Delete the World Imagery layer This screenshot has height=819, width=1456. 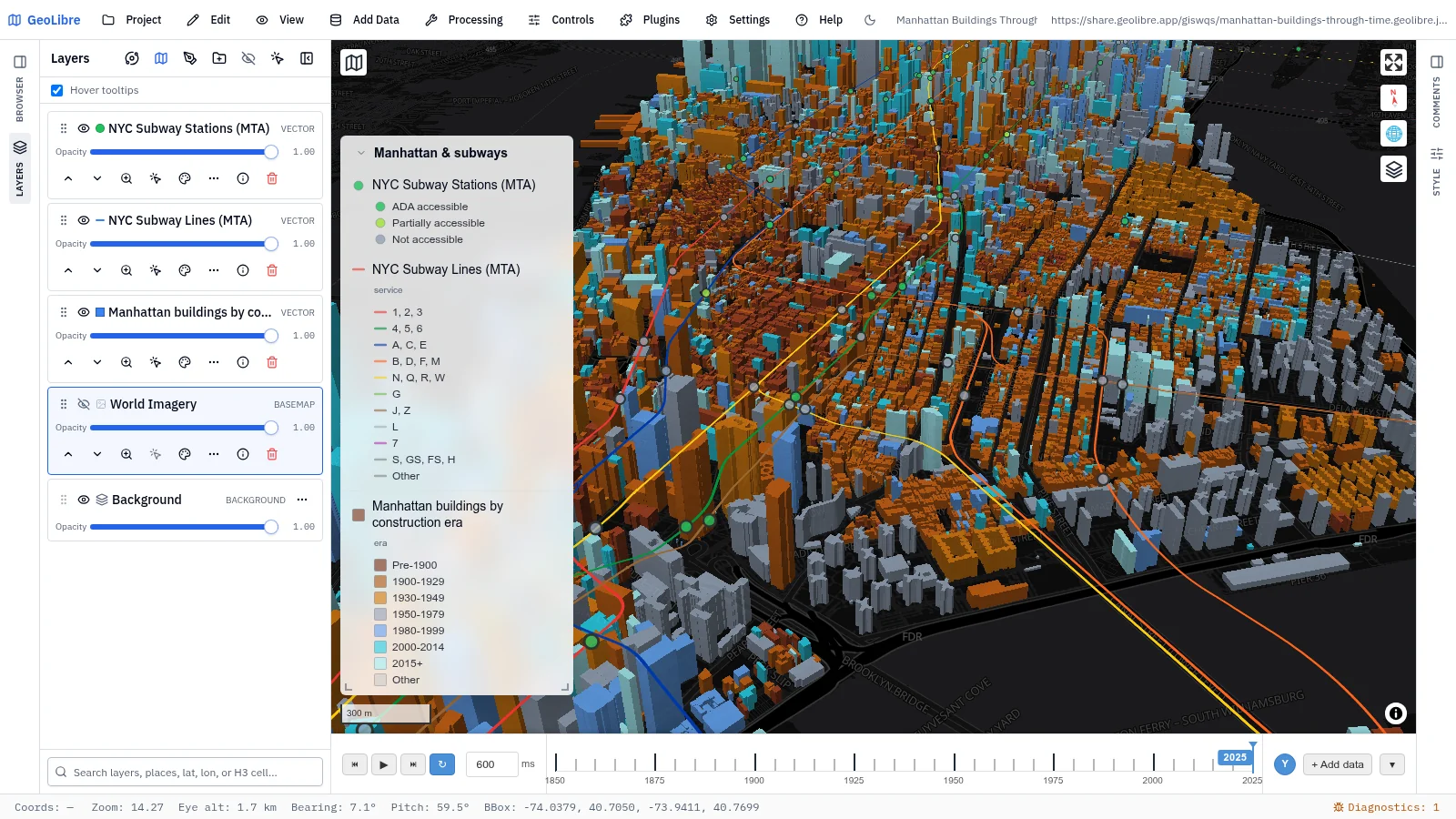coord(272,454)
